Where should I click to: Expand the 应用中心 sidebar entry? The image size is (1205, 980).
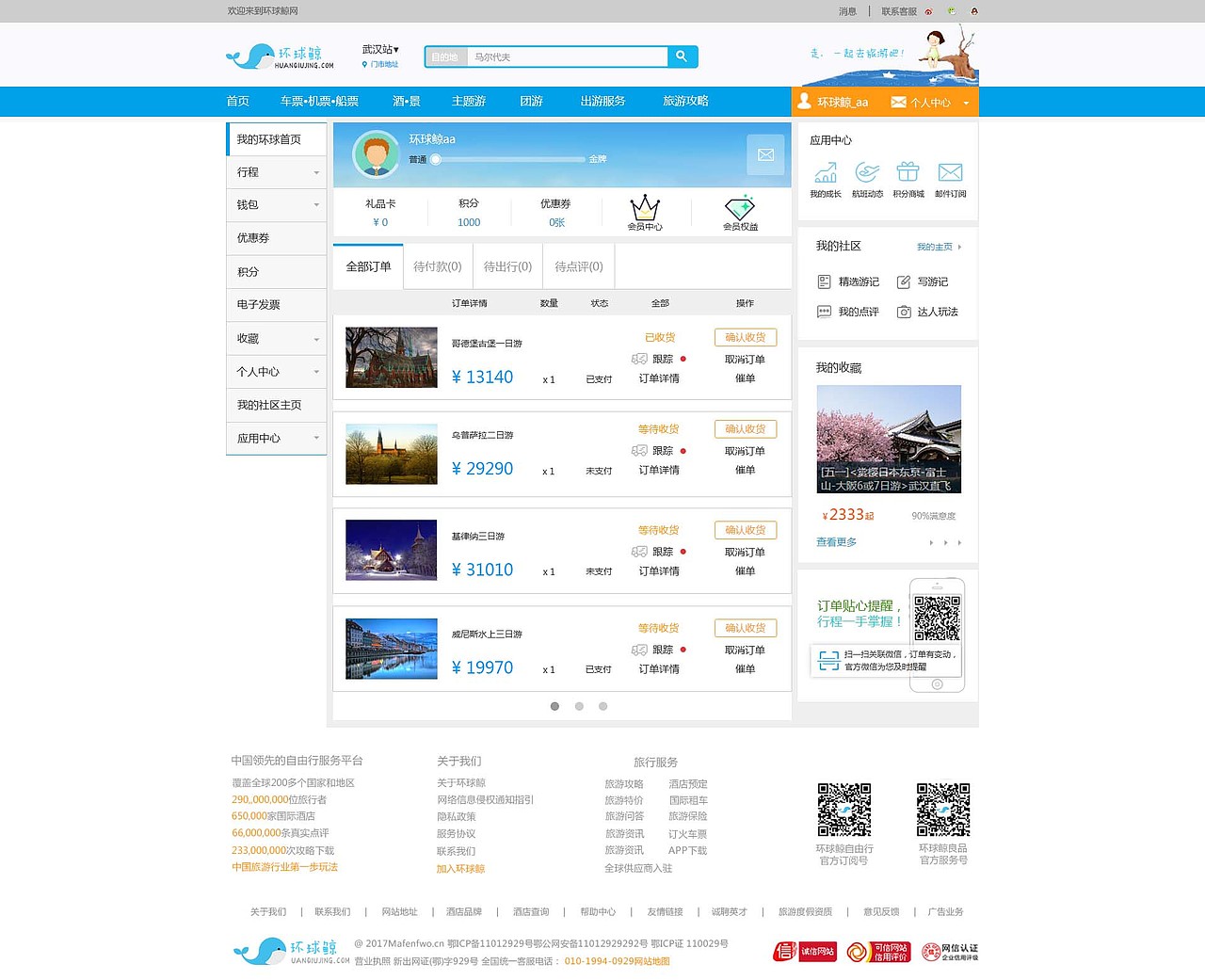click(x=276, y=438)
